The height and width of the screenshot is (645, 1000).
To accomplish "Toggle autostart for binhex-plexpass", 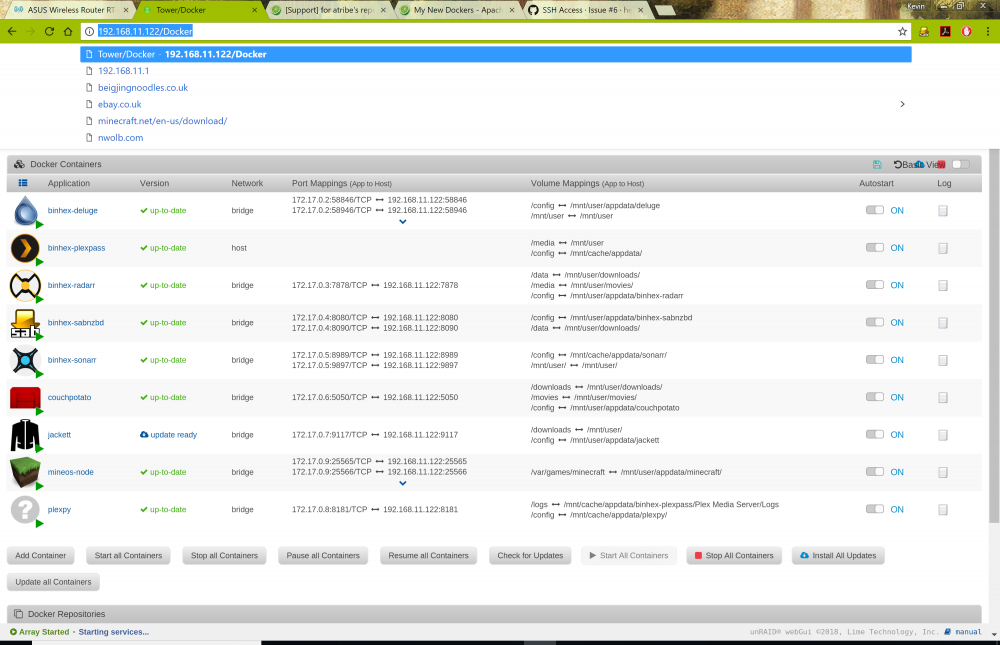I will tap(874, 248).
